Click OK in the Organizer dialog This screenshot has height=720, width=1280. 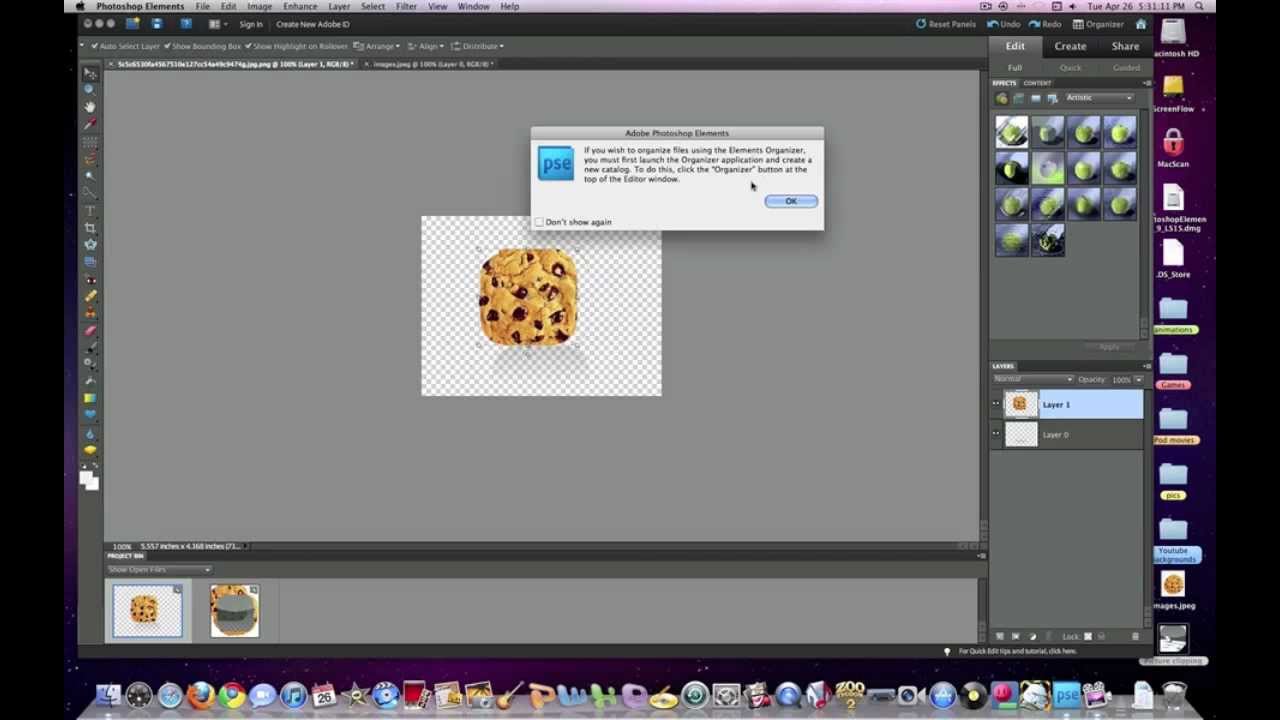(x=790, y=201)
